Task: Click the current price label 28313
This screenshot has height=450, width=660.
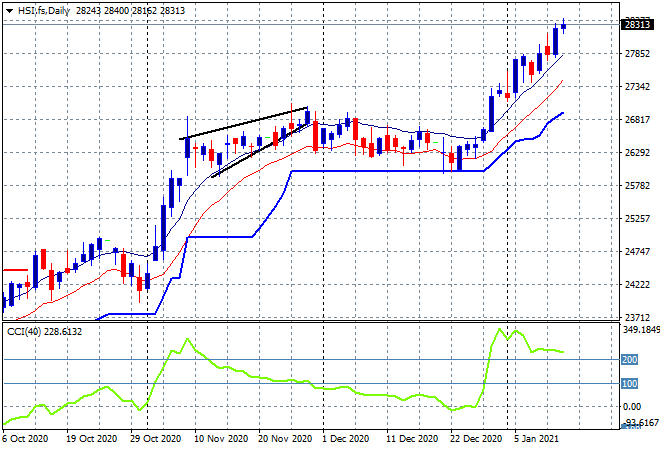Action: pos(637,24)
